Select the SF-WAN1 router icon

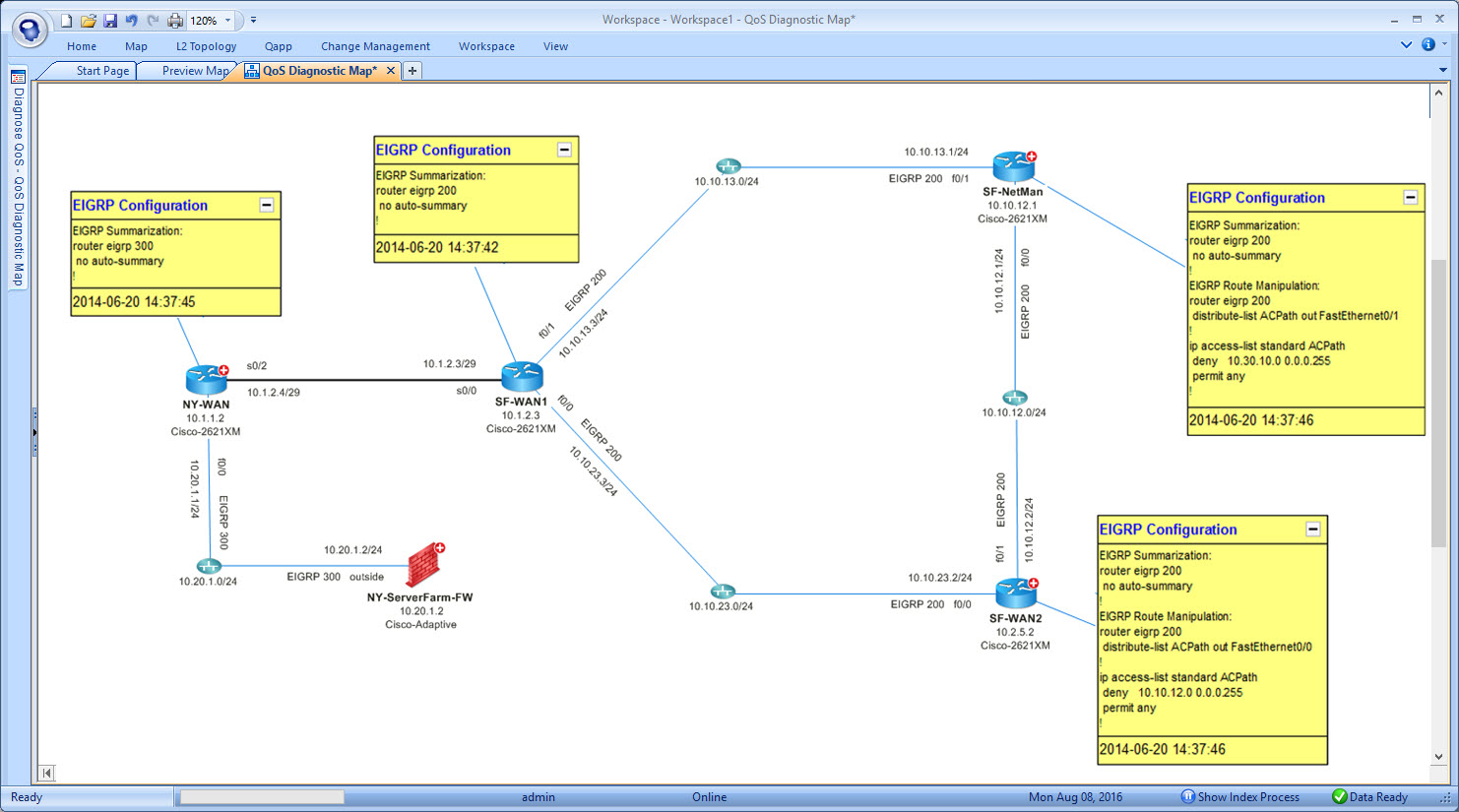[x=522, y=376]
